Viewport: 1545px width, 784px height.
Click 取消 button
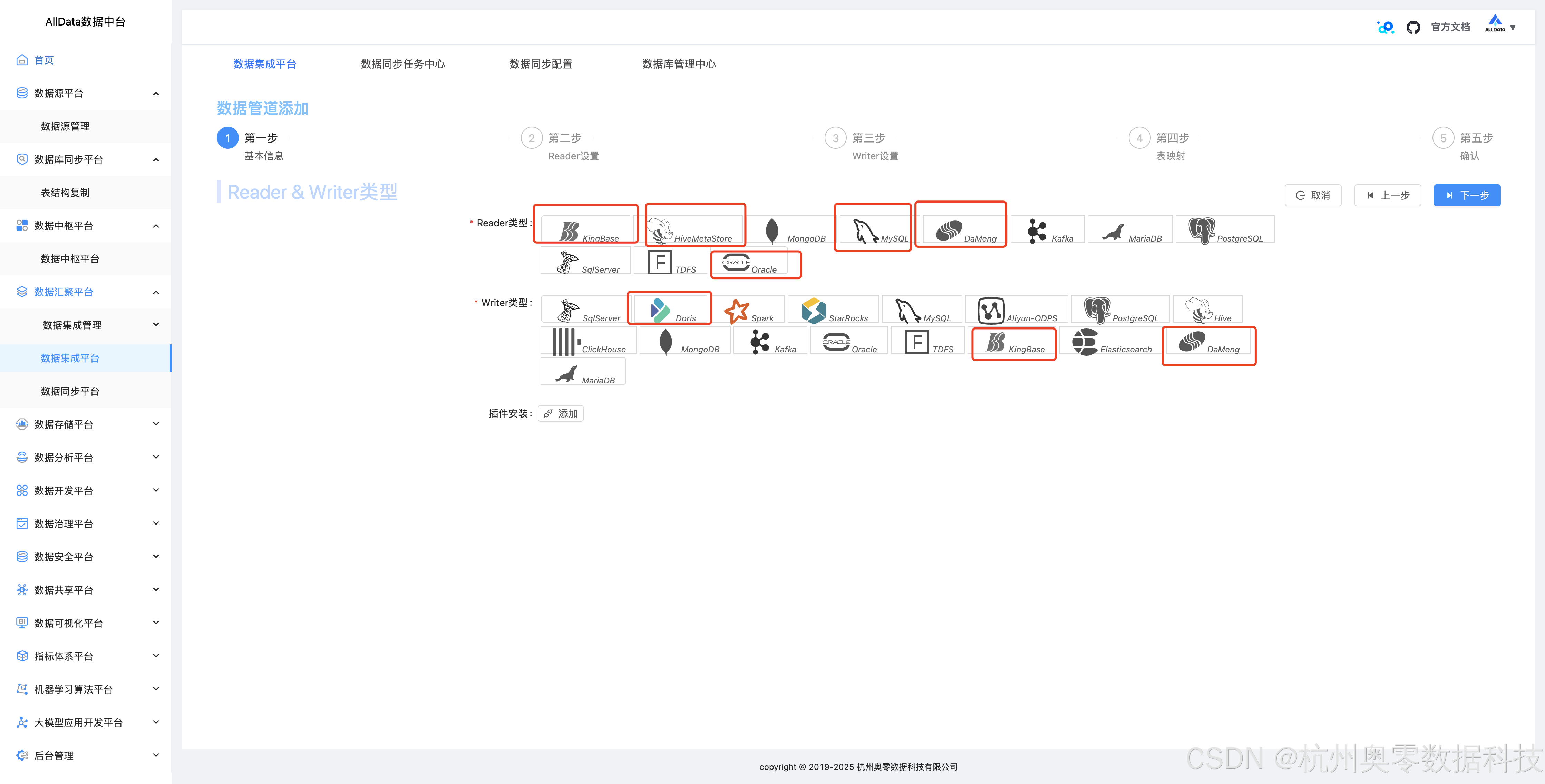1313,195
